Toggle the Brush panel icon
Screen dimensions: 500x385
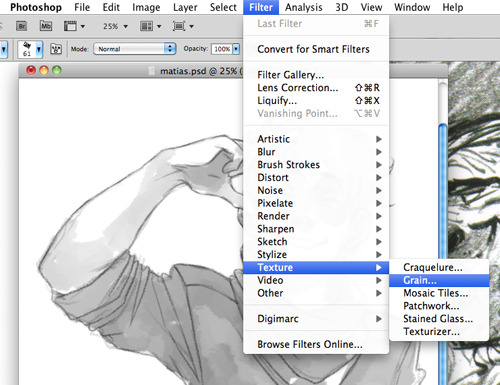click(56, 49)
